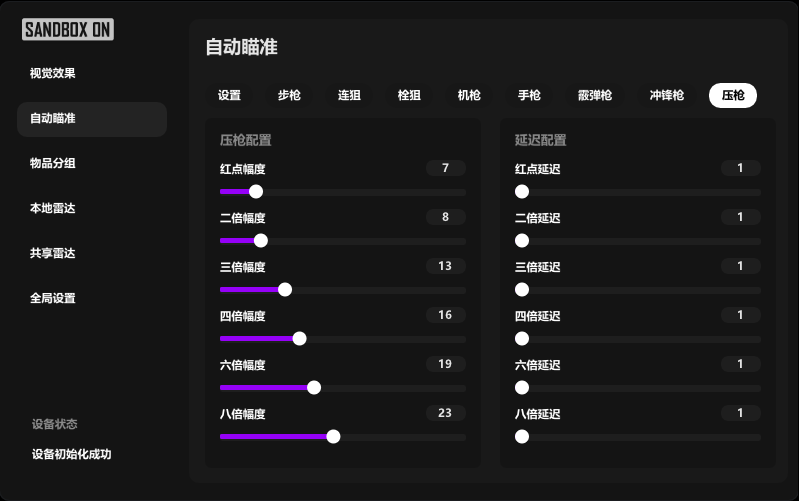
Task: Switch to the 手枪 tab
Action: 529,95
